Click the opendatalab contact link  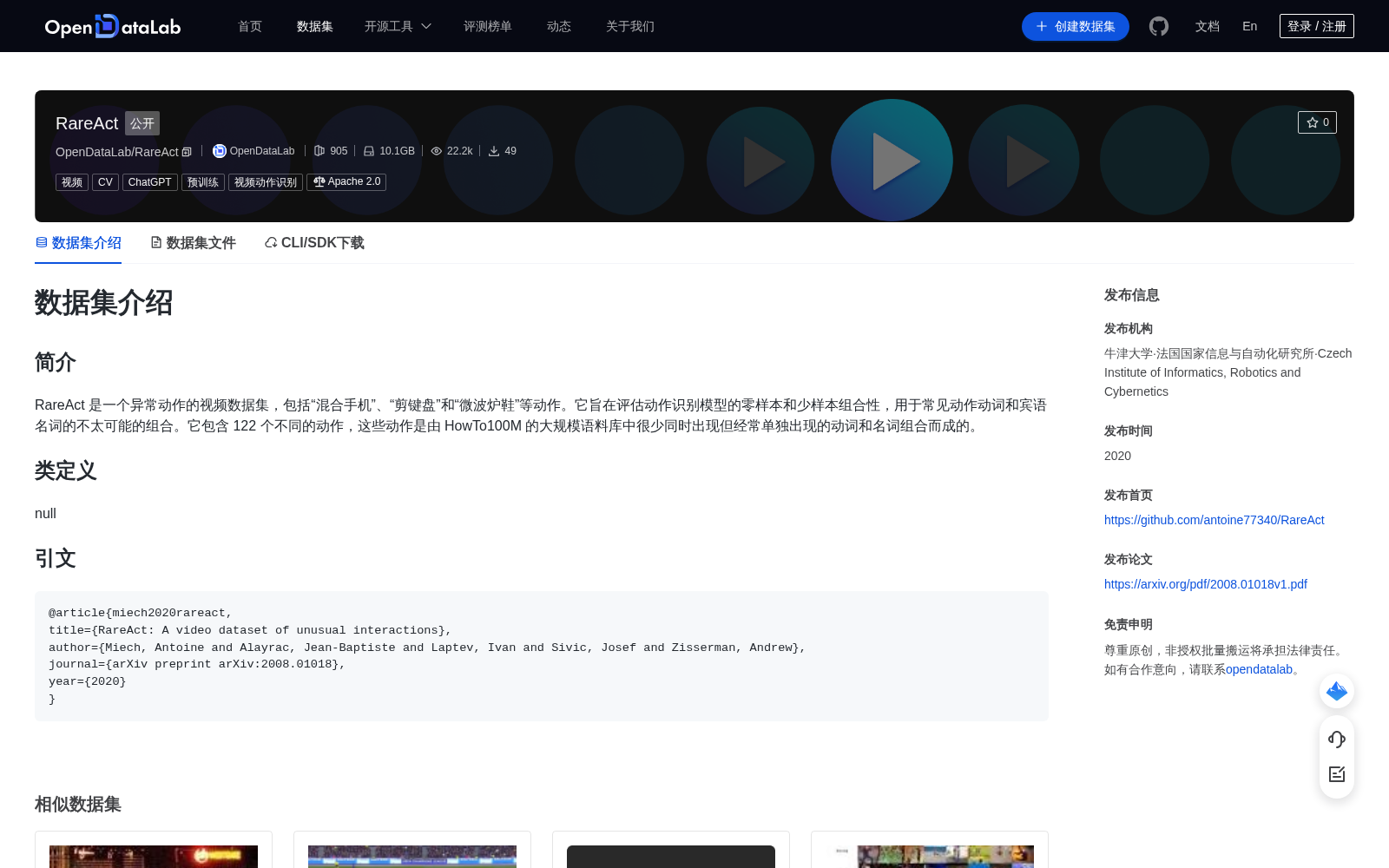click(1259, 669)
